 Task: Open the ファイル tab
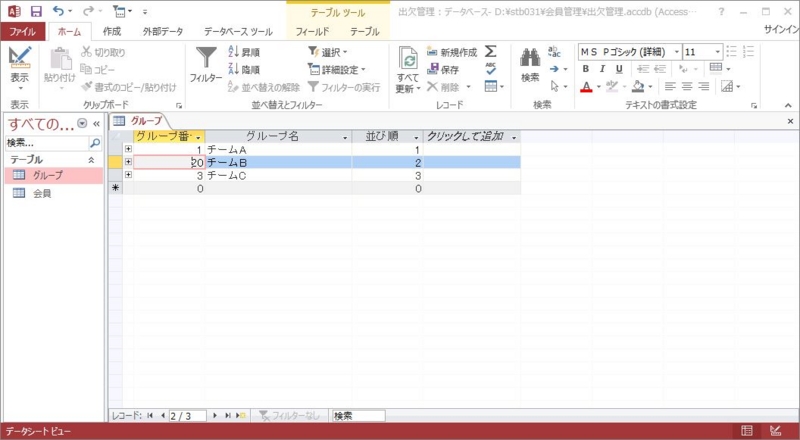22,32
